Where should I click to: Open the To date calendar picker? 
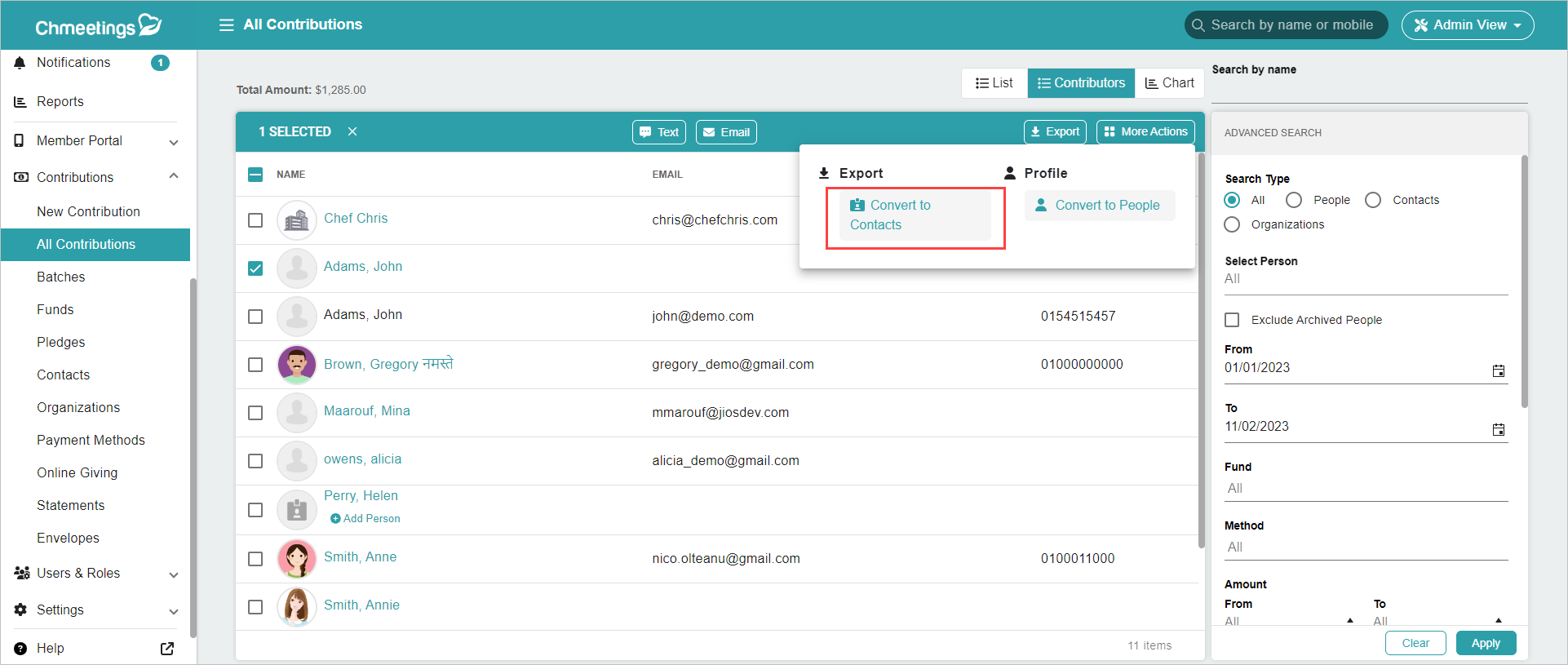1498,429
